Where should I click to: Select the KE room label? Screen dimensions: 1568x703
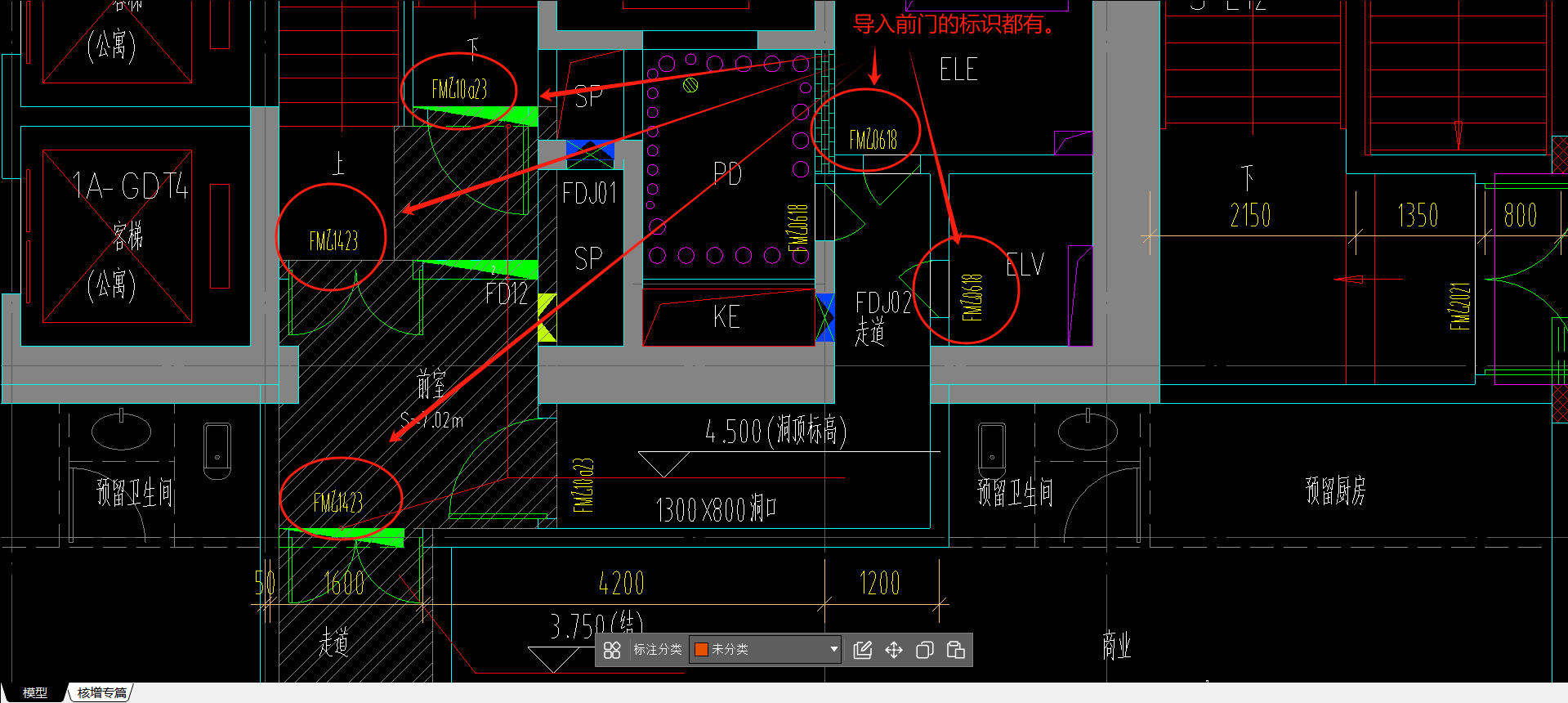click(x=726, y=317)
